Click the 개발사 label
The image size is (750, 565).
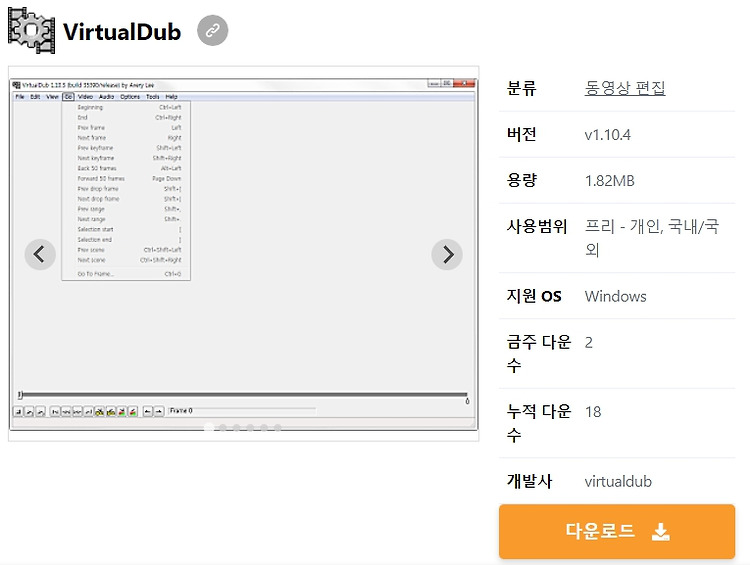click(529, 481)
